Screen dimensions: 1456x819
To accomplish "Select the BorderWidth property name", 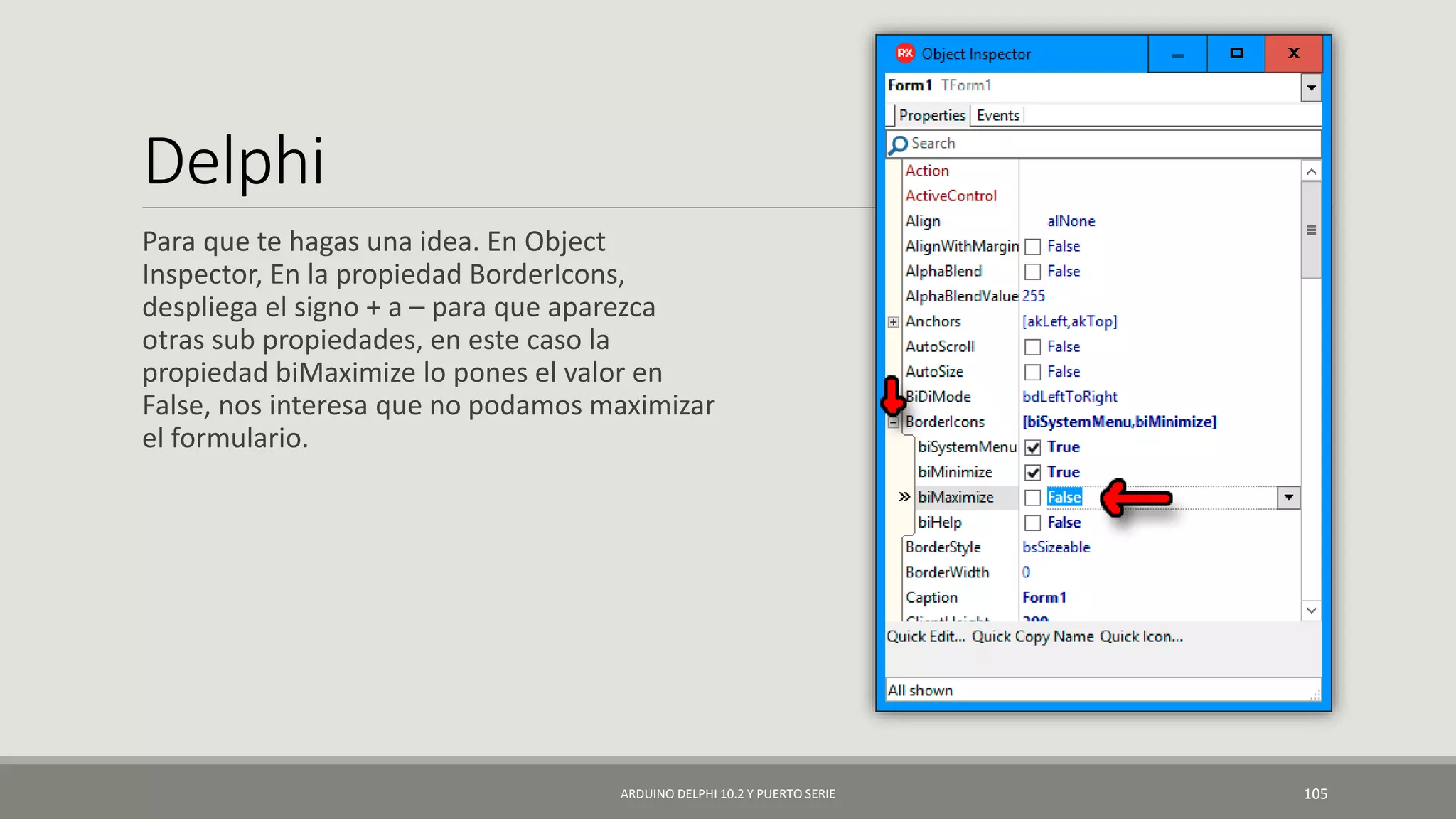I will pyautogui.click(x=947, y=572).
